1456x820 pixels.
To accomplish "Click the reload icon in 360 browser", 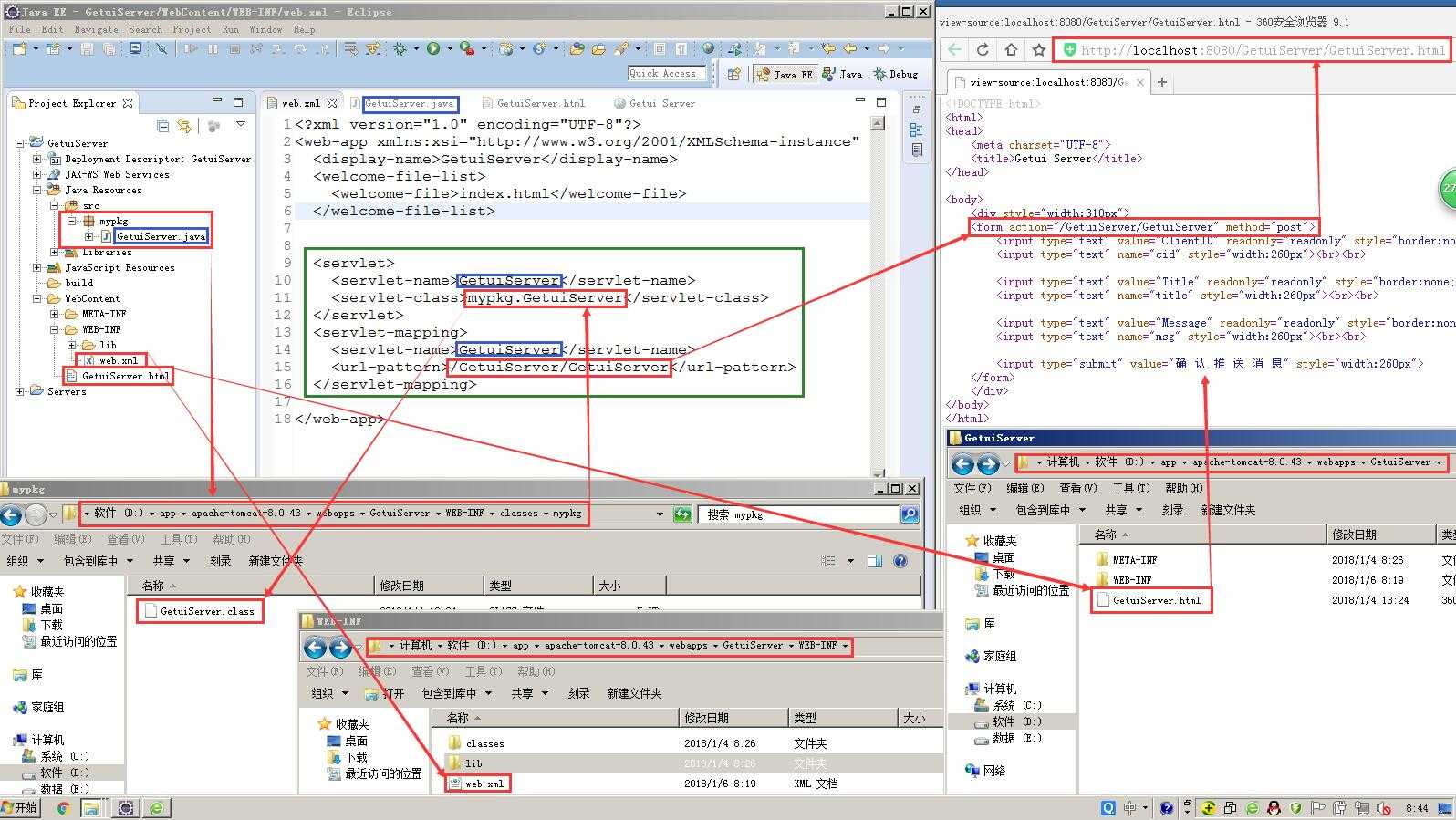I will 983,50.
